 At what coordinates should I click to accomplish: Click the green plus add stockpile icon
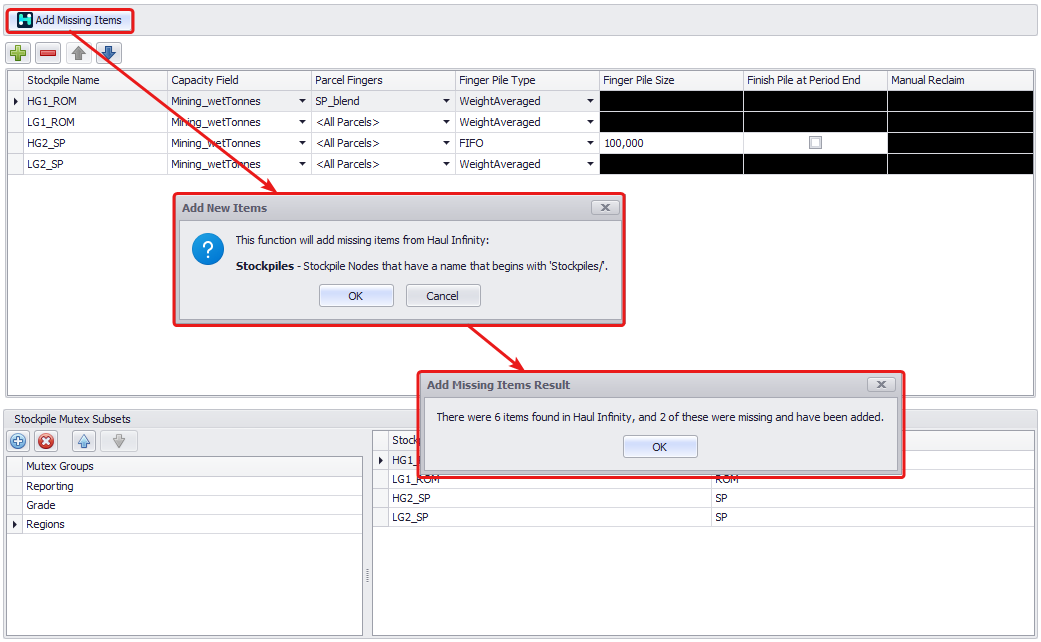(x=18, y=53)
